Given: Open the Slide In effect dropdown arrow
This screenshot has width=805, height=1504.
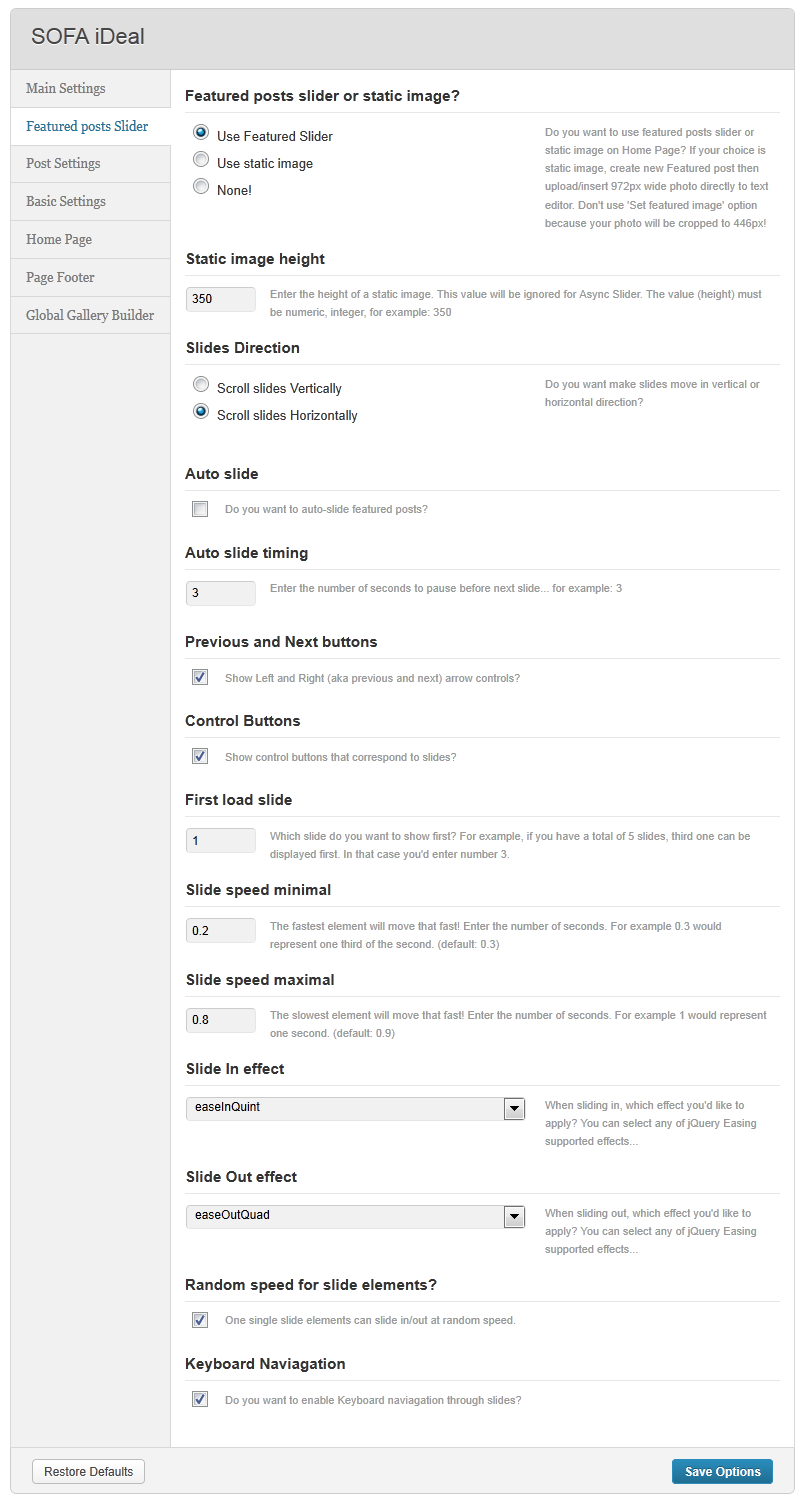Looking at the screenshot, I should coord(514,1108).
